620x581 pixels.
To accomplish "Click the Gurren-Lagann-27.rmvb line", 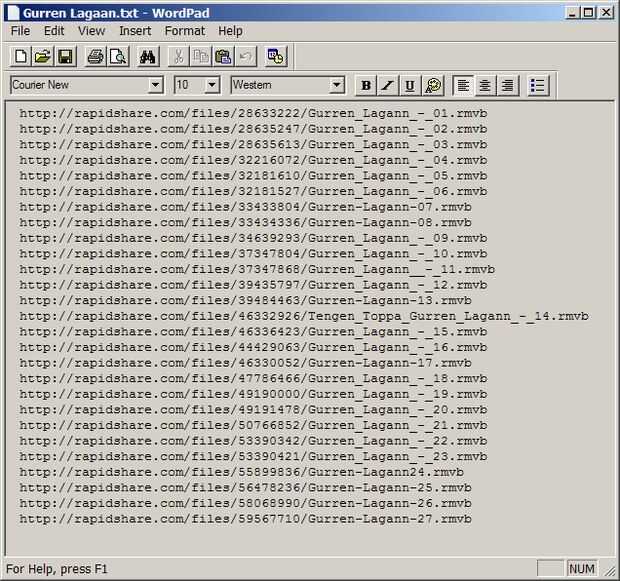I will coord(245,519).
